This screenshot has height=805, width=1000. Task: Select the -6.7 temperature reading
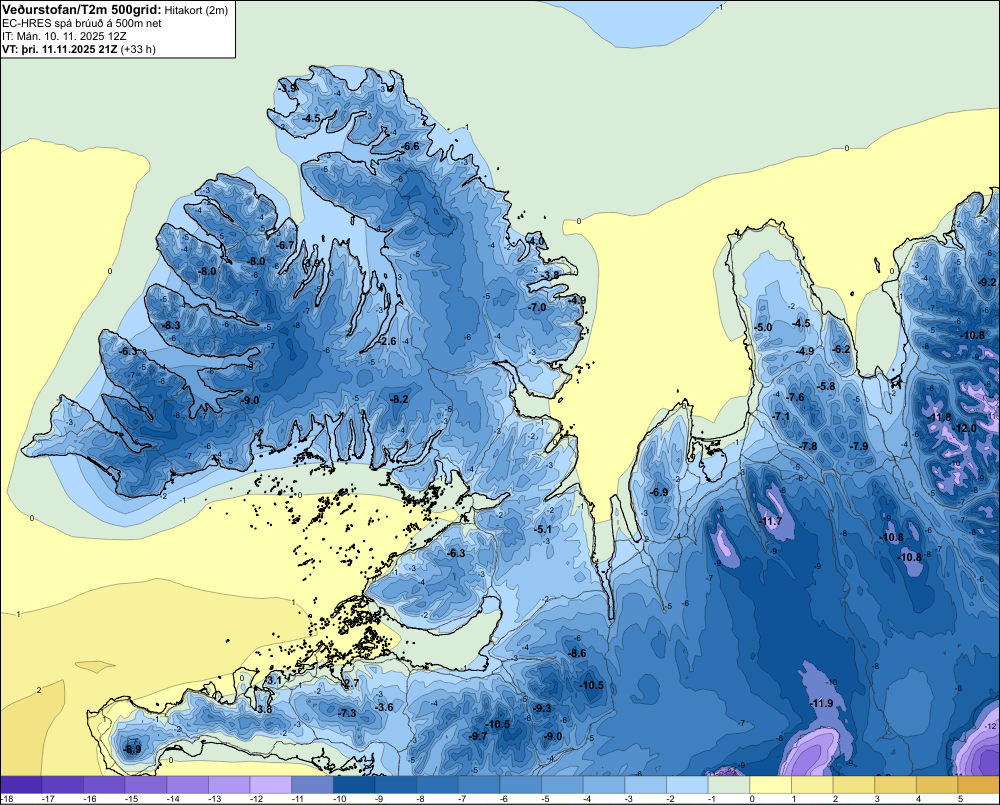(x=285, y=245)
